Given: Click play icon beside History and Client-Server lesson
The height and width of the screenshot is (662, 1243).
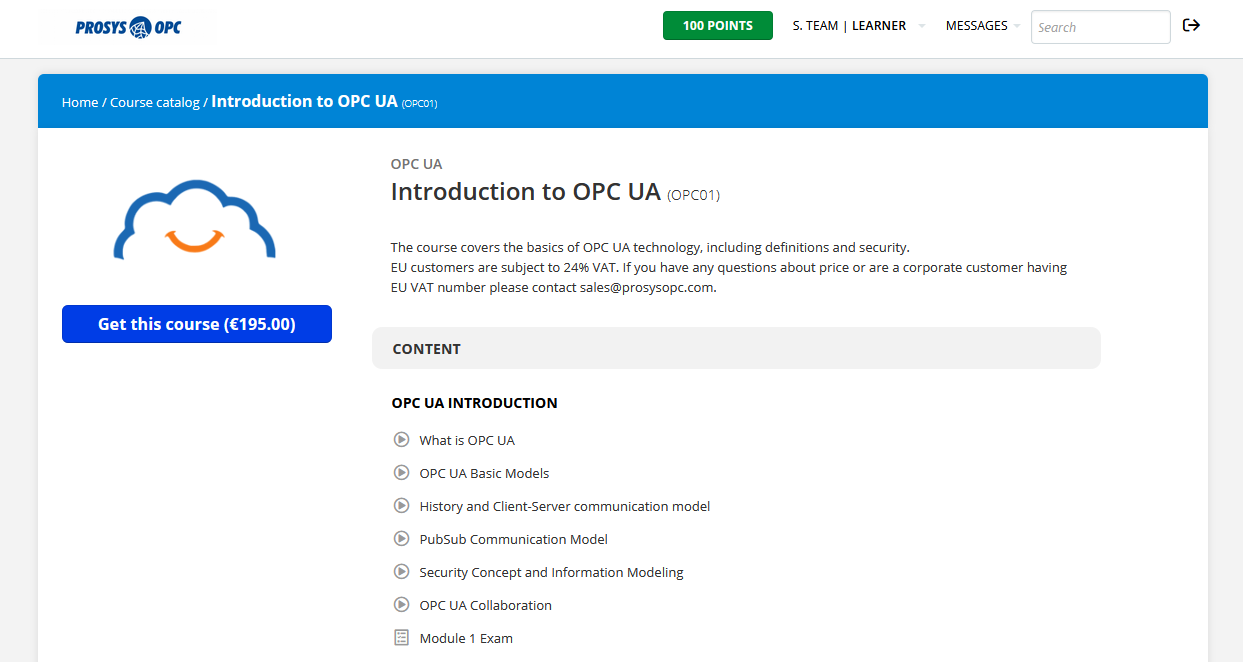Looking at the screenshot, I should (x=401, y=506).
